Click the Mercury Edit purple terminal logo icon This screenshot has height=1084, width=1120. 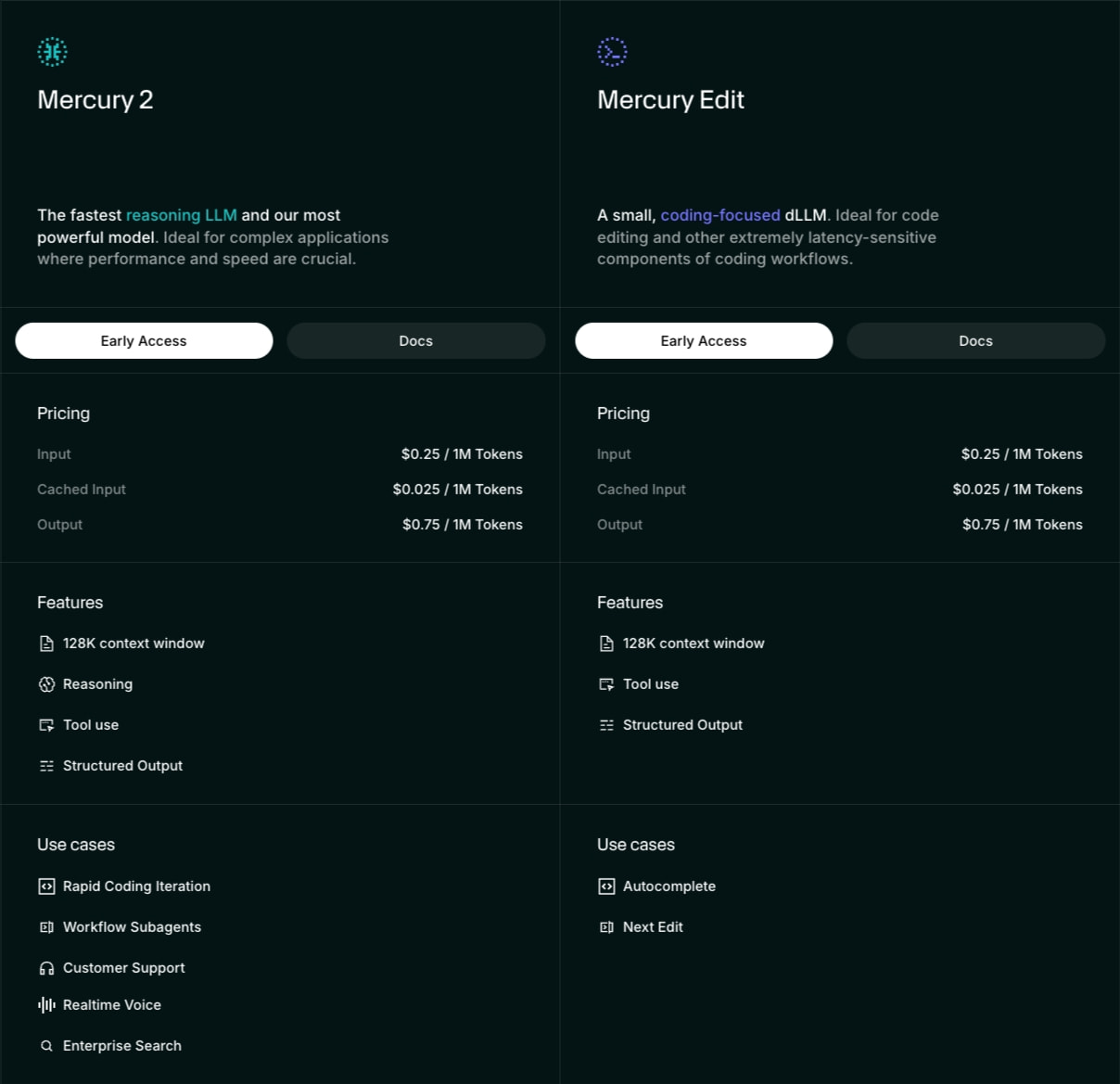[612, 51]
